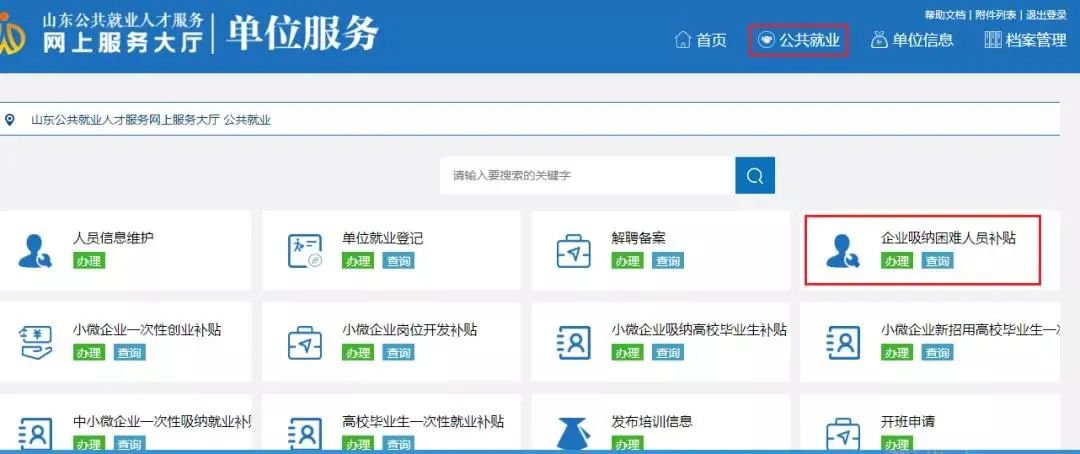Click the 高校毕业生一次性就业补贴 contact icon
The width and height of the screenshot is (1080, 454).
[304, 434]
